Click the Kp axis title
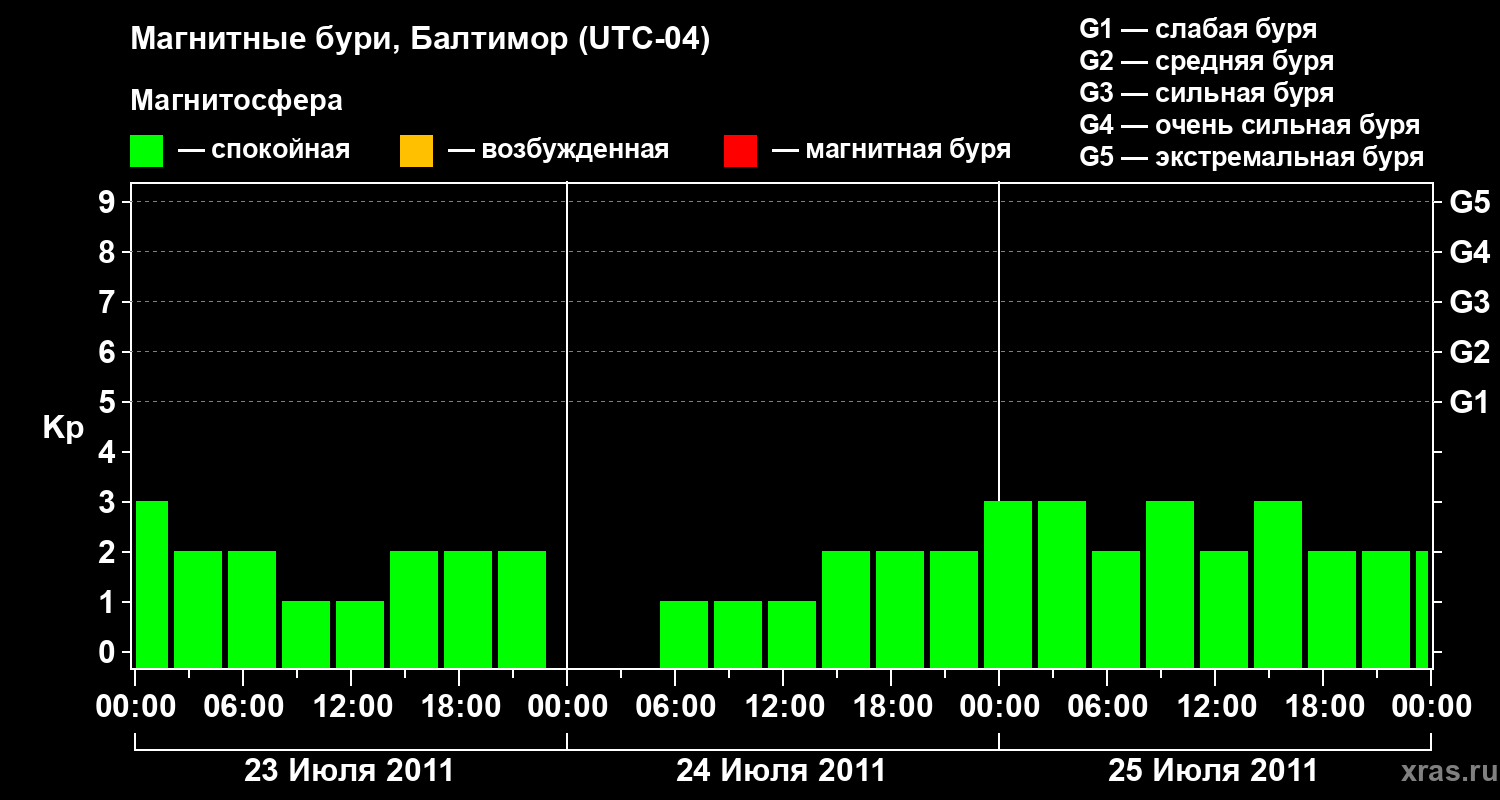This screenshot has height=800, width=1500. pyautogui.click(x=63, y=428)
